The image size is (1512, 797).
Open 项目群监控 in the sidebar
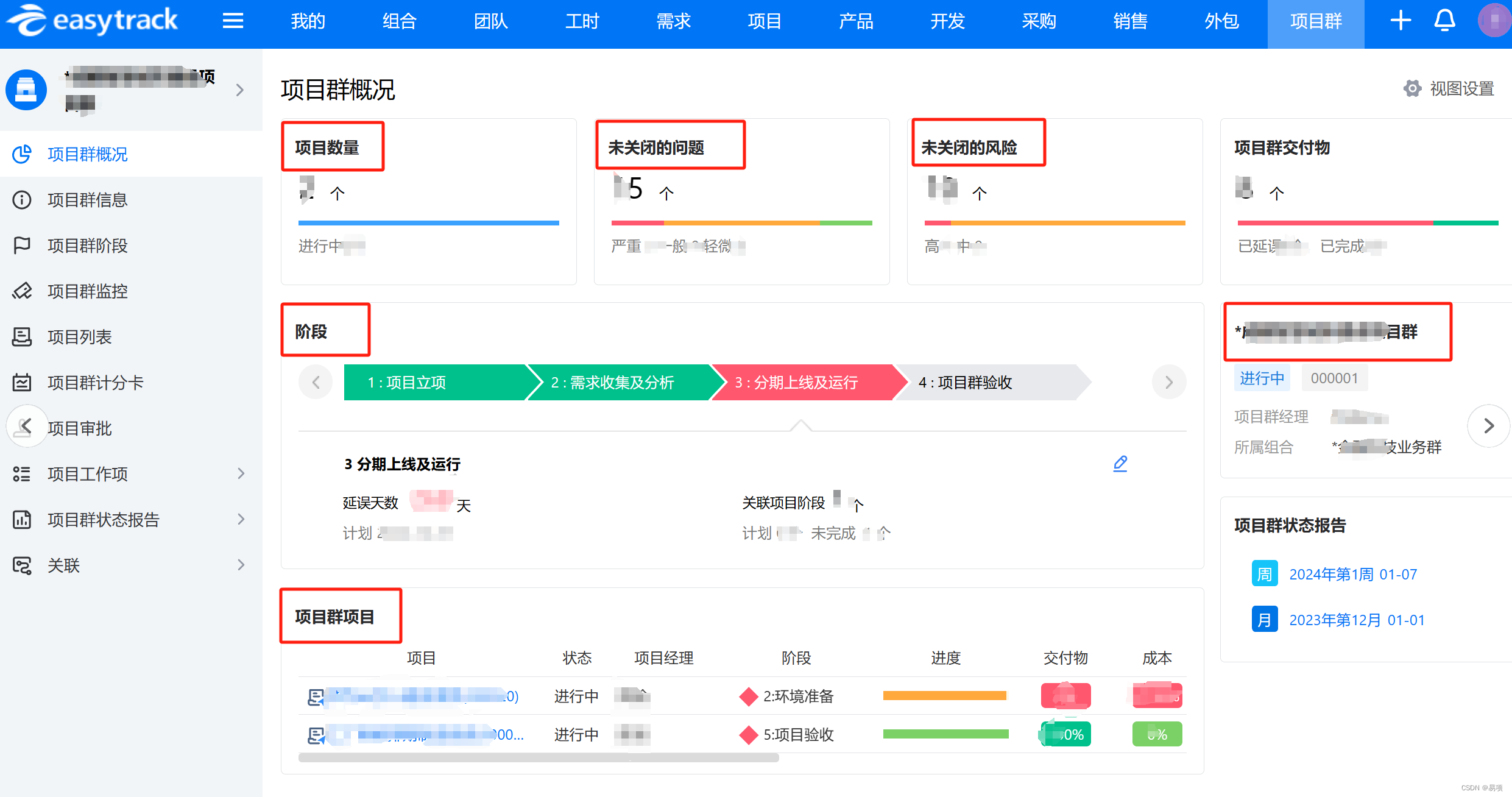click(x=87, y=291)
